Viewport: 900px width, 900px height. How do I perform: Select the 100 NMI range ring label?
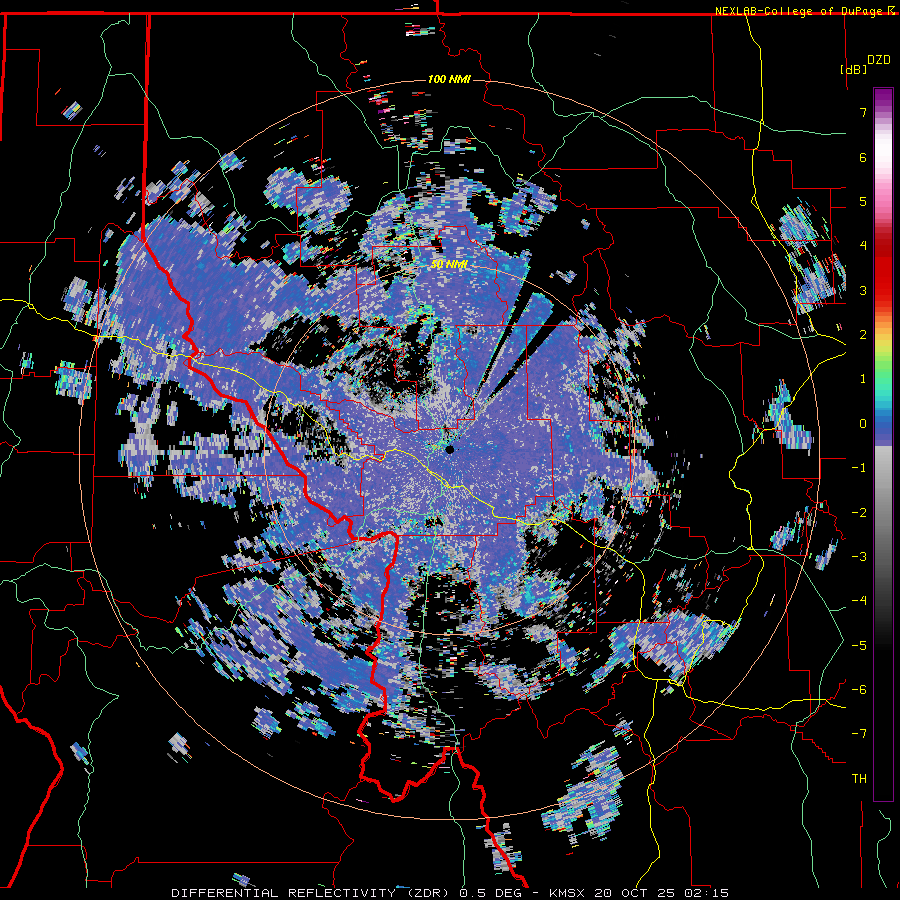point(449,79)
